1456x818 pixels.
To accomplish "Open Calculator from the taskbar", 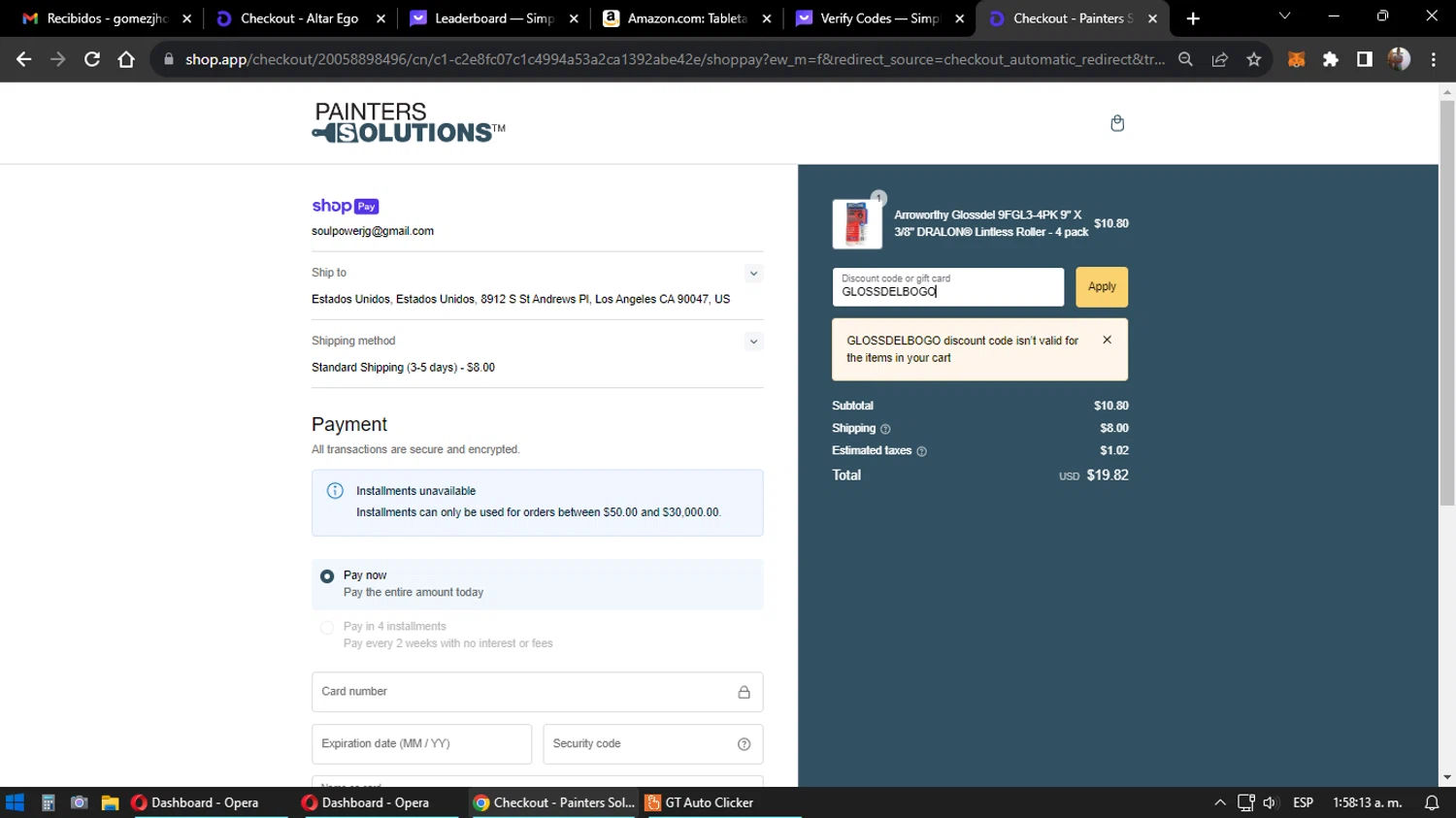I will 48,802.
